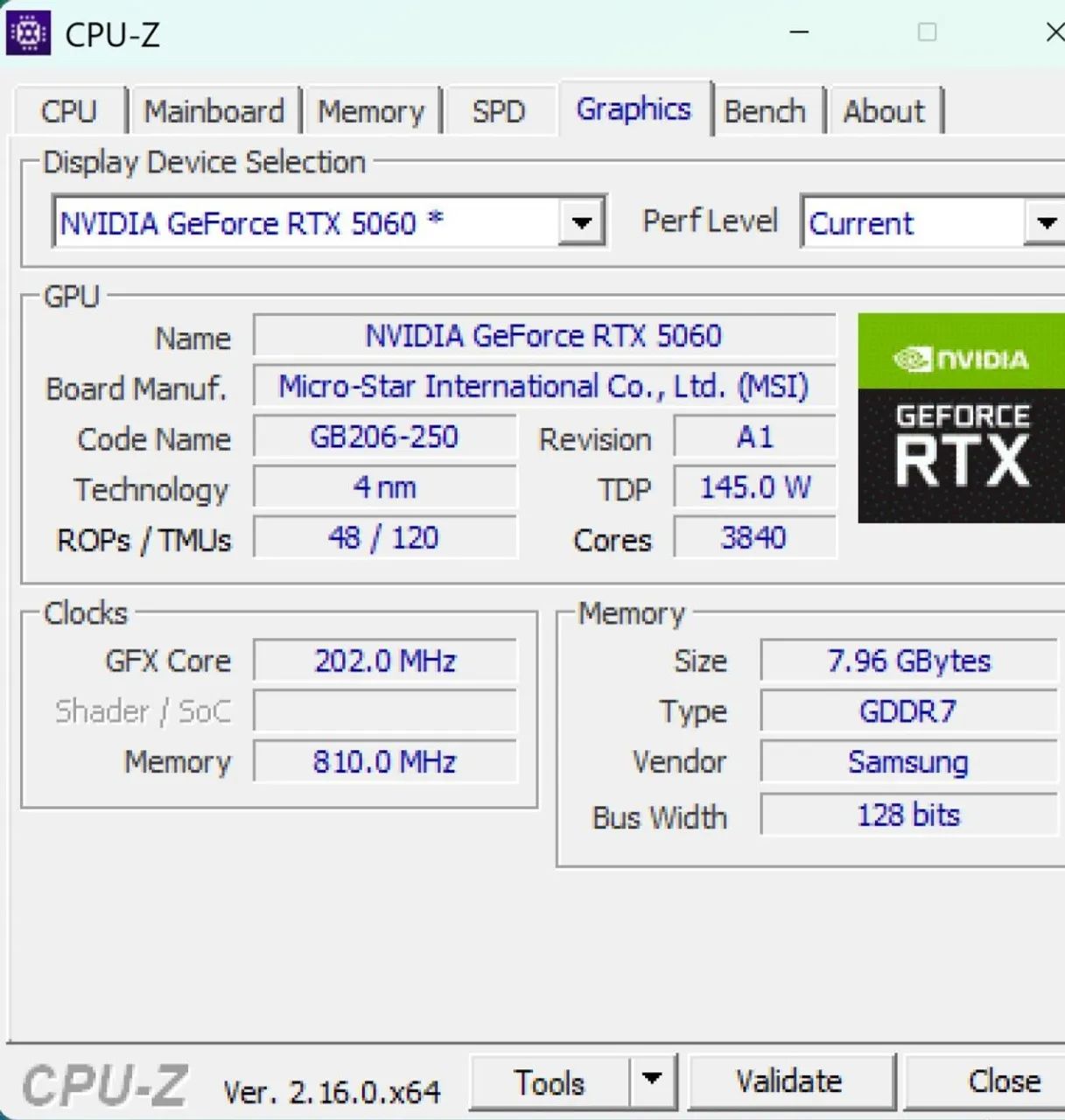Click the NVIDIA GeForce RTX logo image
The height and width of the screenshot is (1120, 1065).
point(961,418)
